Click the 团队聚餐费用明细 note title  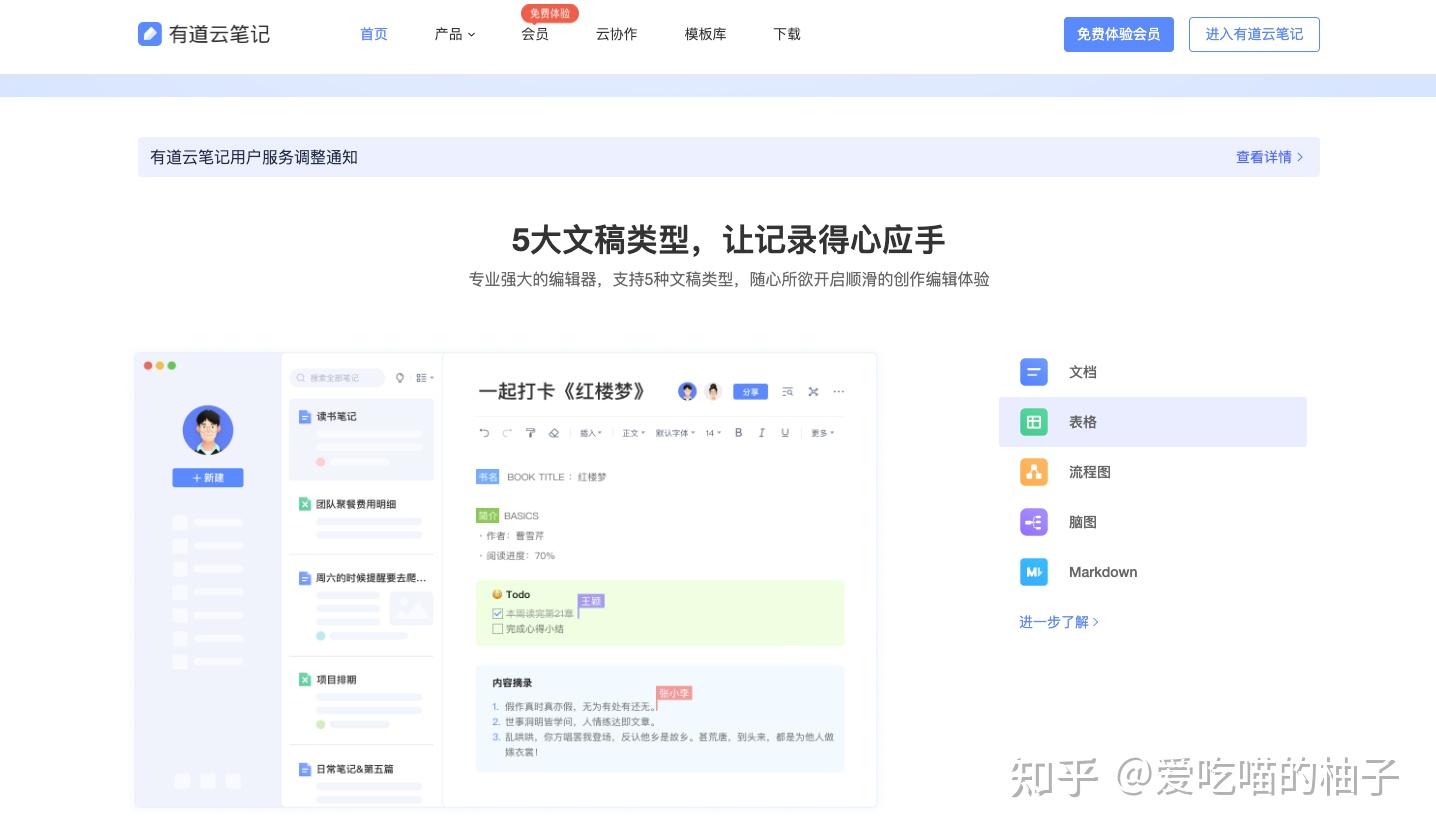point(356,504)
